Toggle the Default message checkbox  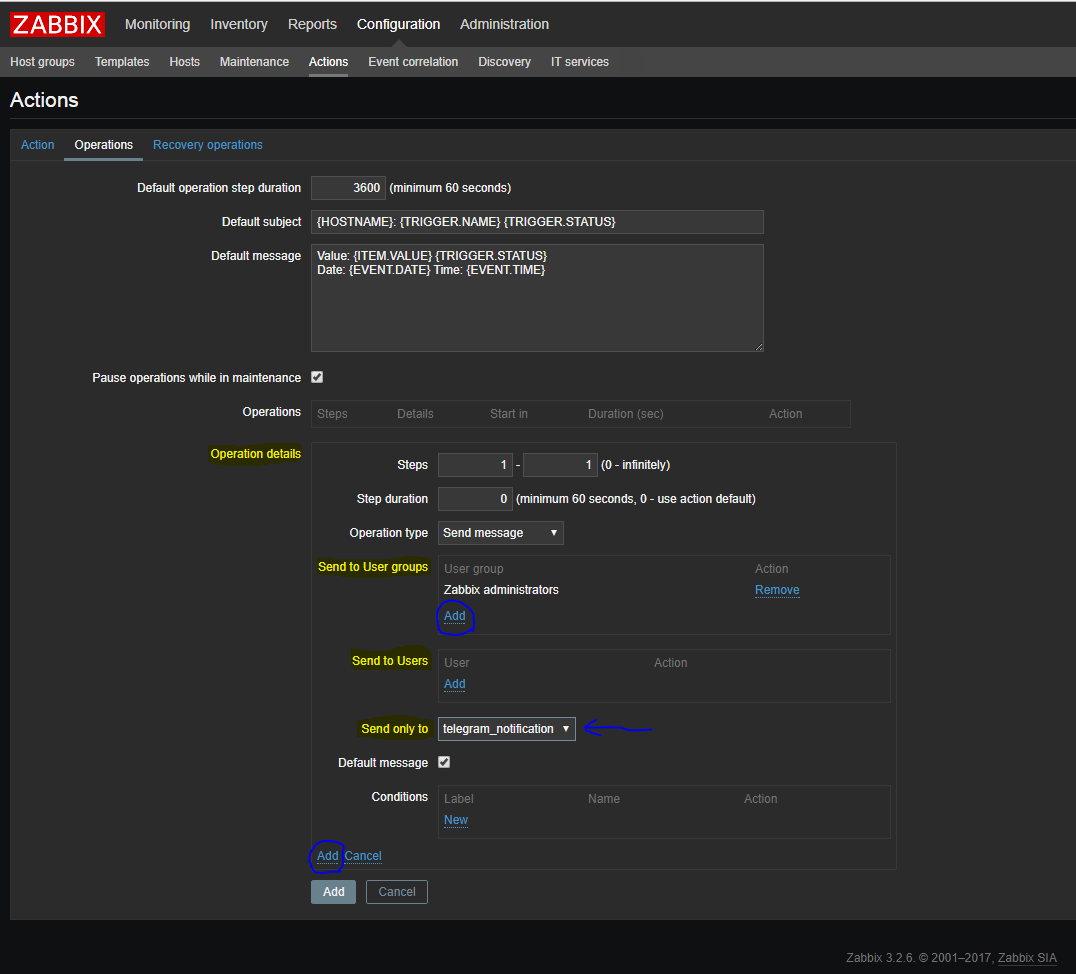pos(444,763)
